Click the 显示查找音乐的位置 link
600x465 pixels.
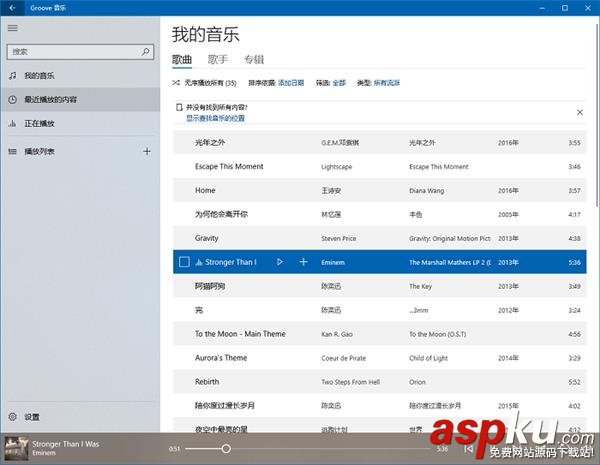(x=215, y=118)
